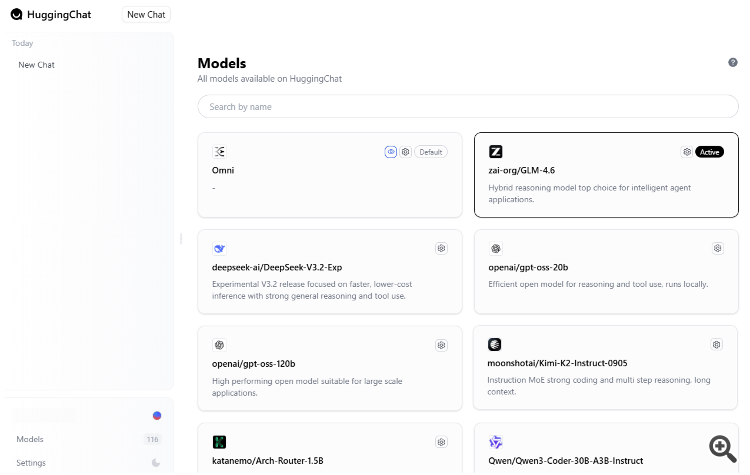Viewport: 750px width, 475px height.
Task: Click the user avatar color circle
Action: [x=157, y=415]
